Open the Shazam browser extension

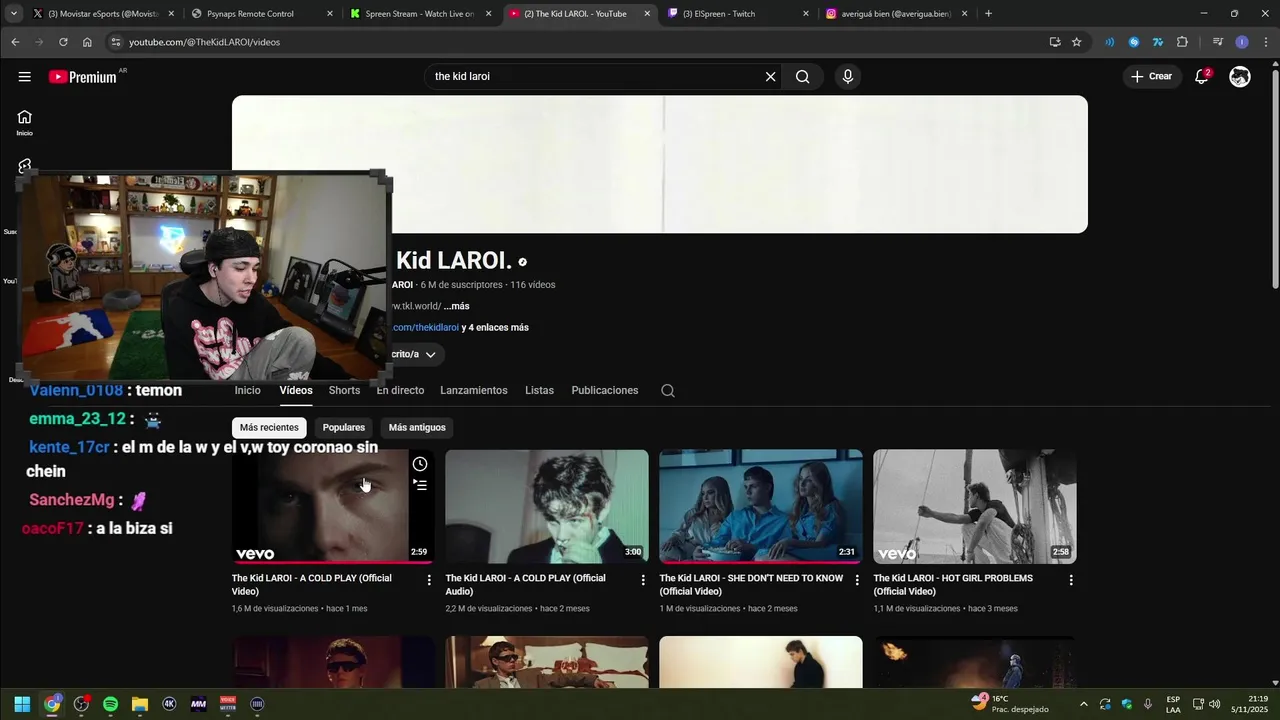click(1134, 42)
